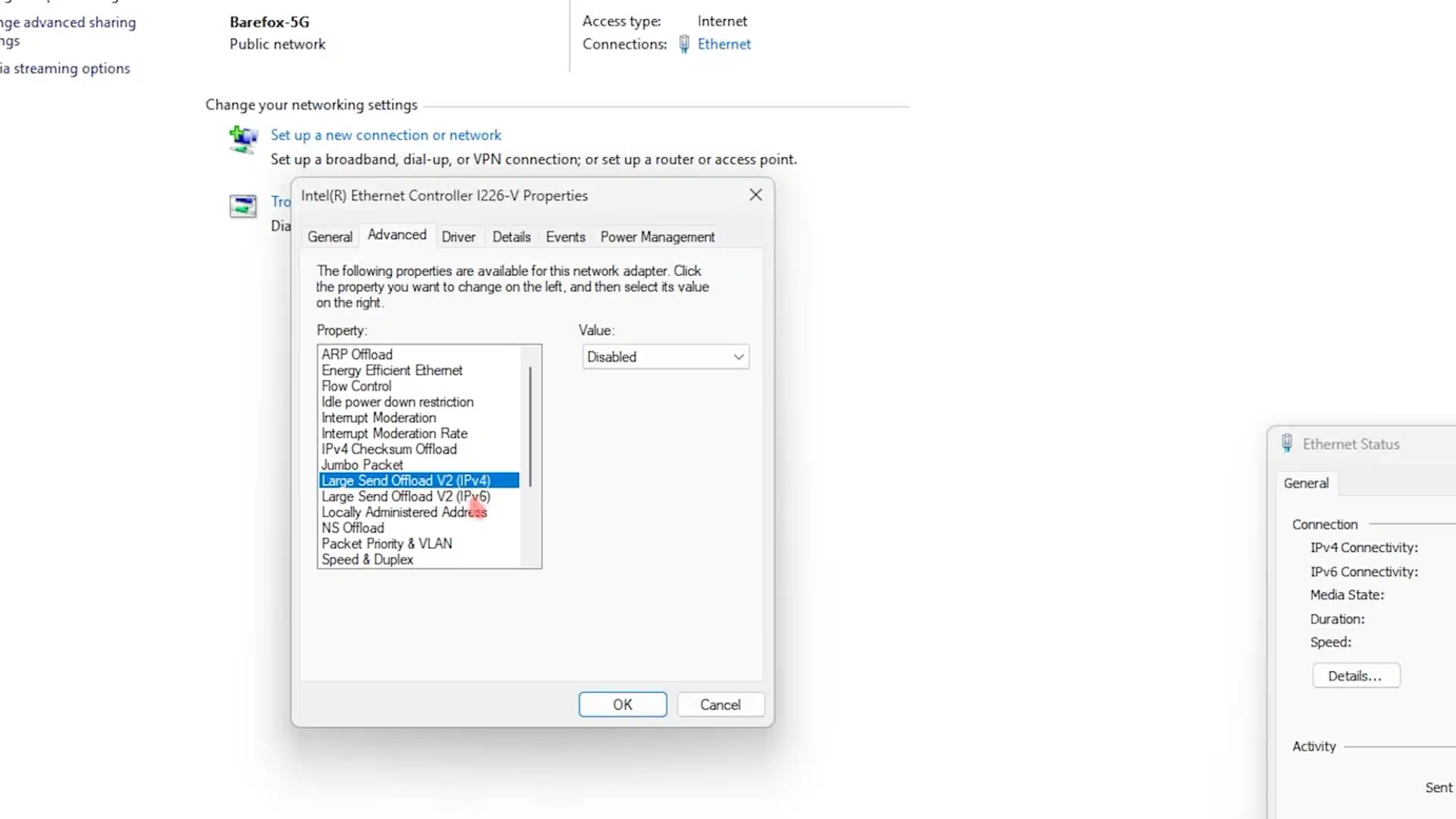The height and width of the screenshot is (819, 1456).
Task: Go to the Power Management tab
Action: tap(657, 237)
